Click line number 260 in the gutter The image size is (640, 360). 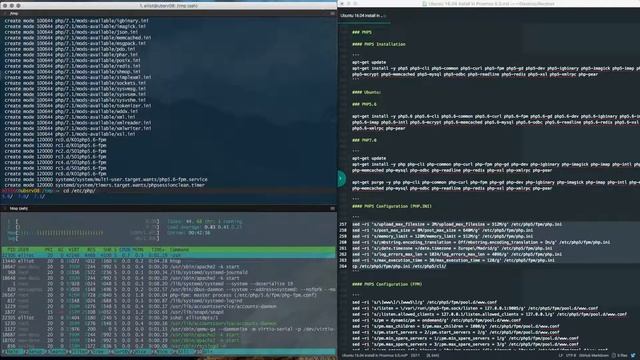pyautogui.click(x=343, y=242)
